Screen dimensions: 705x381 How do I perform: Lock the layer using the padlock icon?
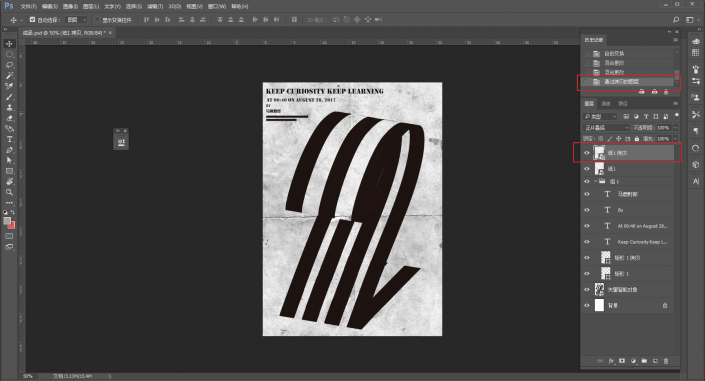click(x=637, y=139)
